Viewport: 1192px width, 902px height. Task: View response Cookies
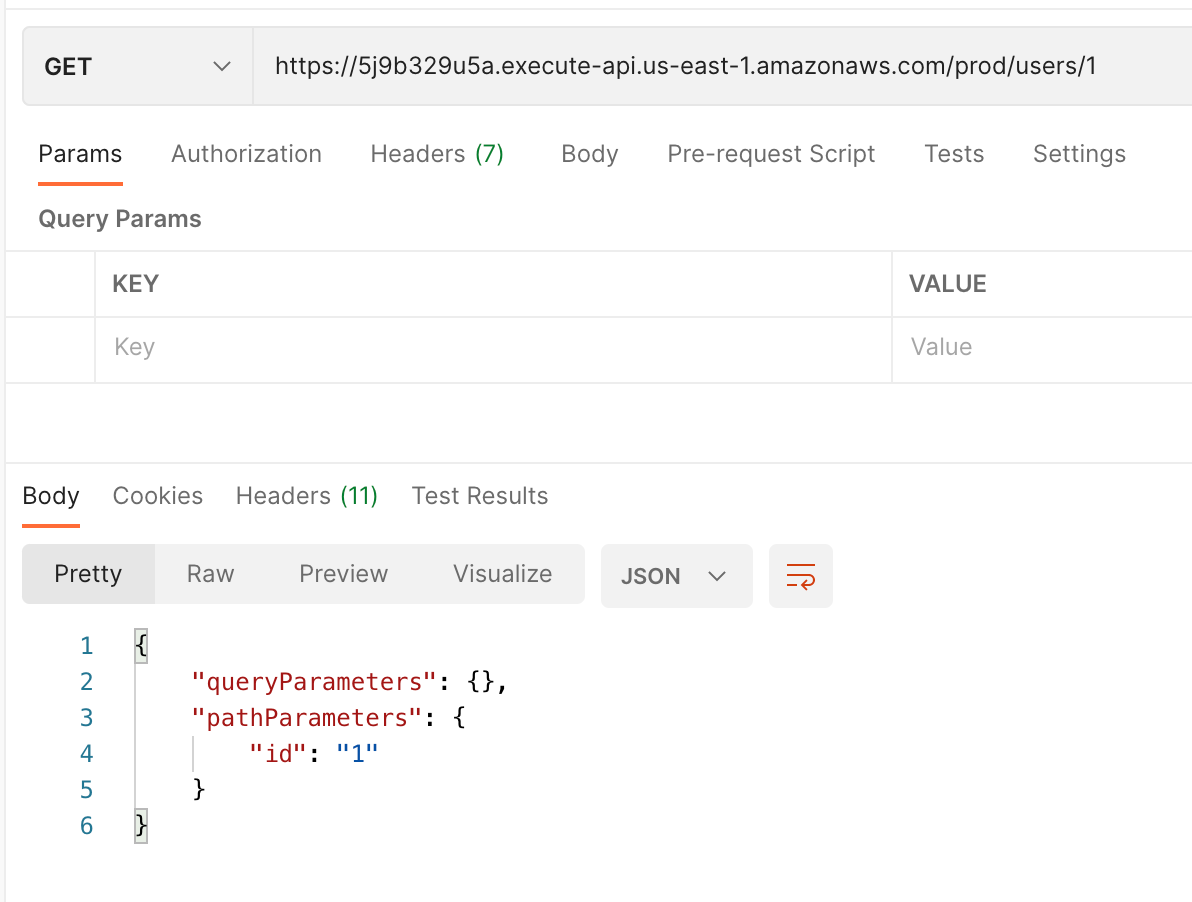coord(158,495)
